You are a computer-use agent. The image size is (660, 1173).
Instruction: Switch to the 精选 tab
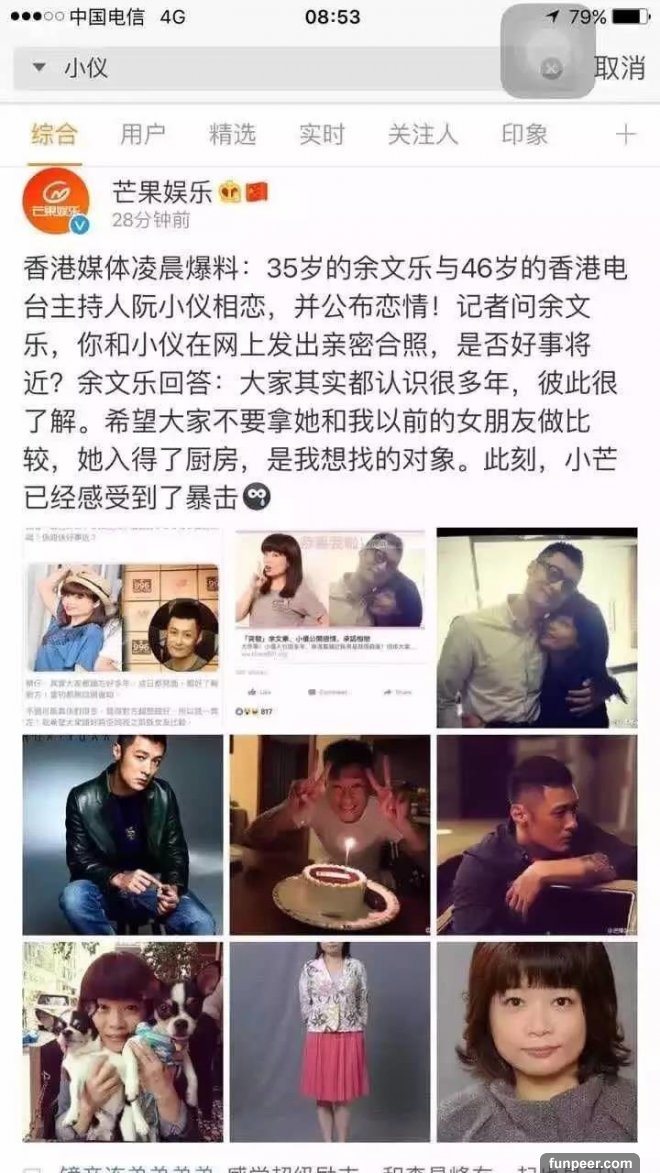click(x=233, y=135)
